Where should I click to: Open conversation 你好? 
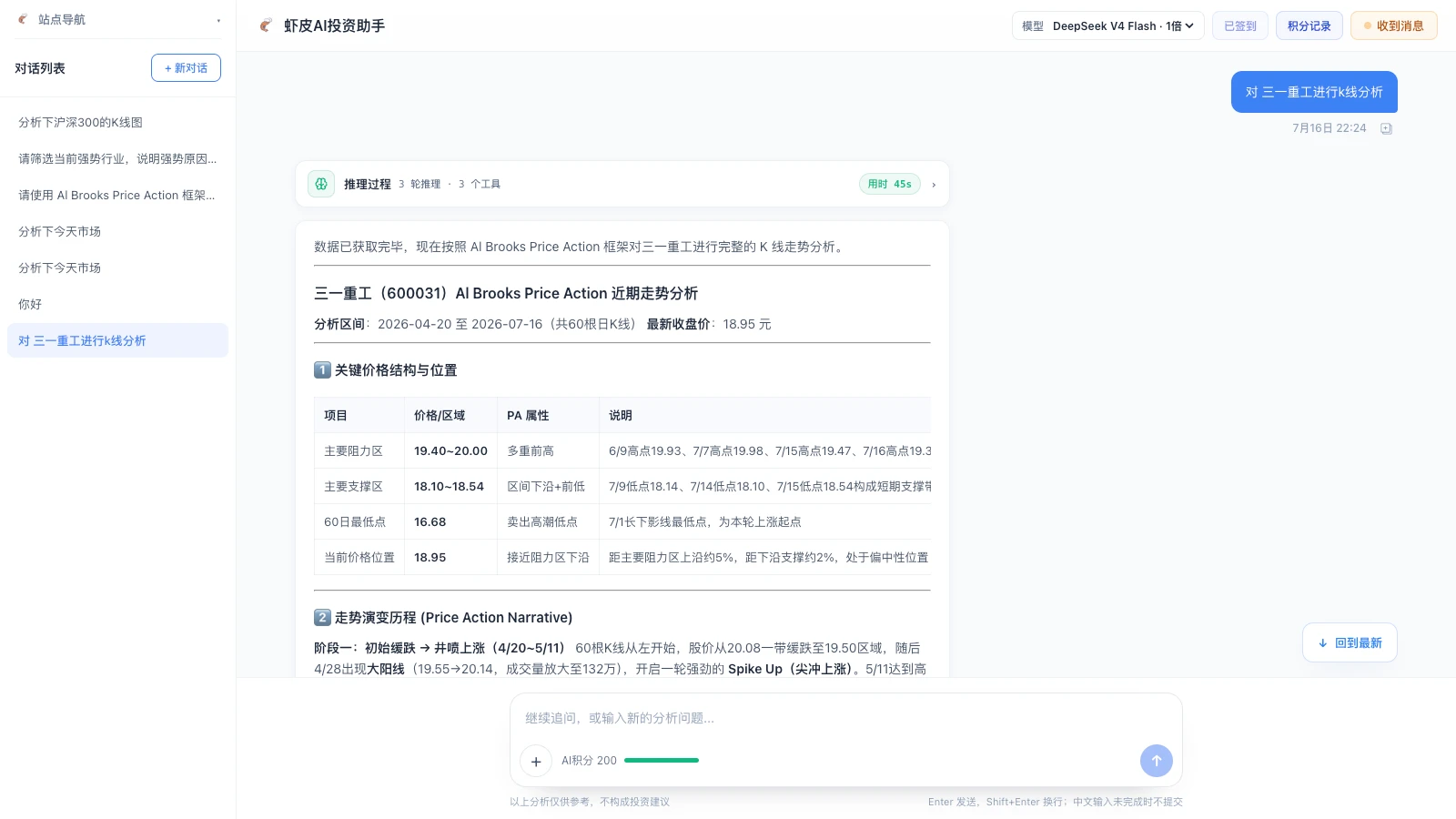point(117,304)
